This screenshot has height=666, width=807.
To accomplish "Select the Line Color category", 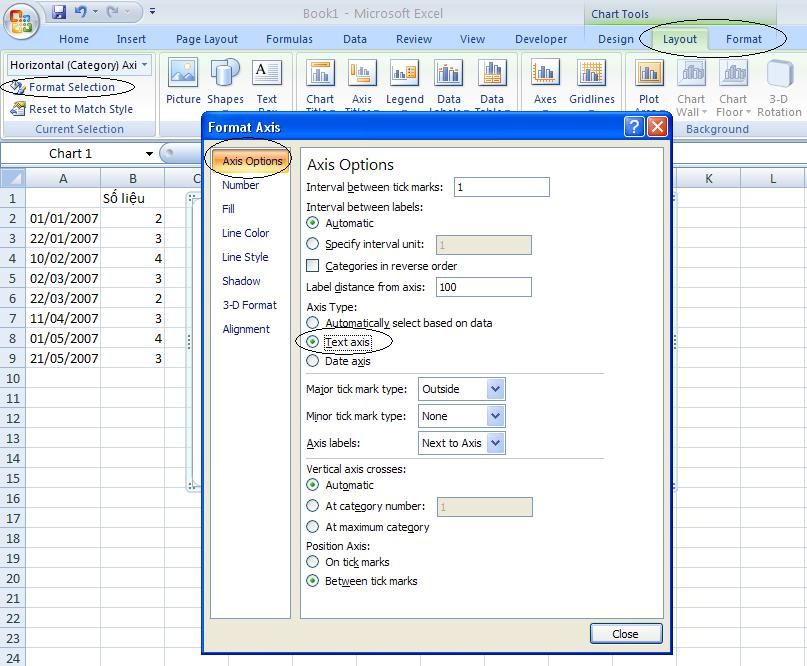I will point(245,233).
